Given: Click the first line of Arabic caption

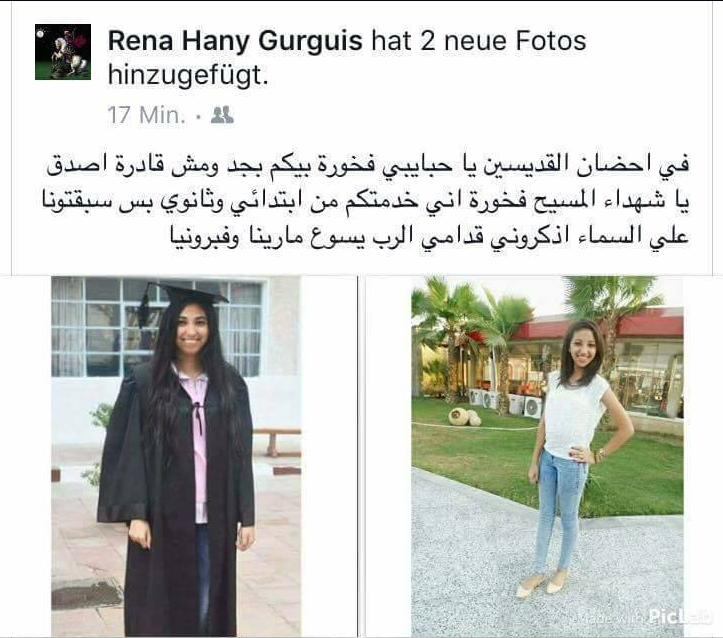Looking at the screenshot, I should [368, 166].
